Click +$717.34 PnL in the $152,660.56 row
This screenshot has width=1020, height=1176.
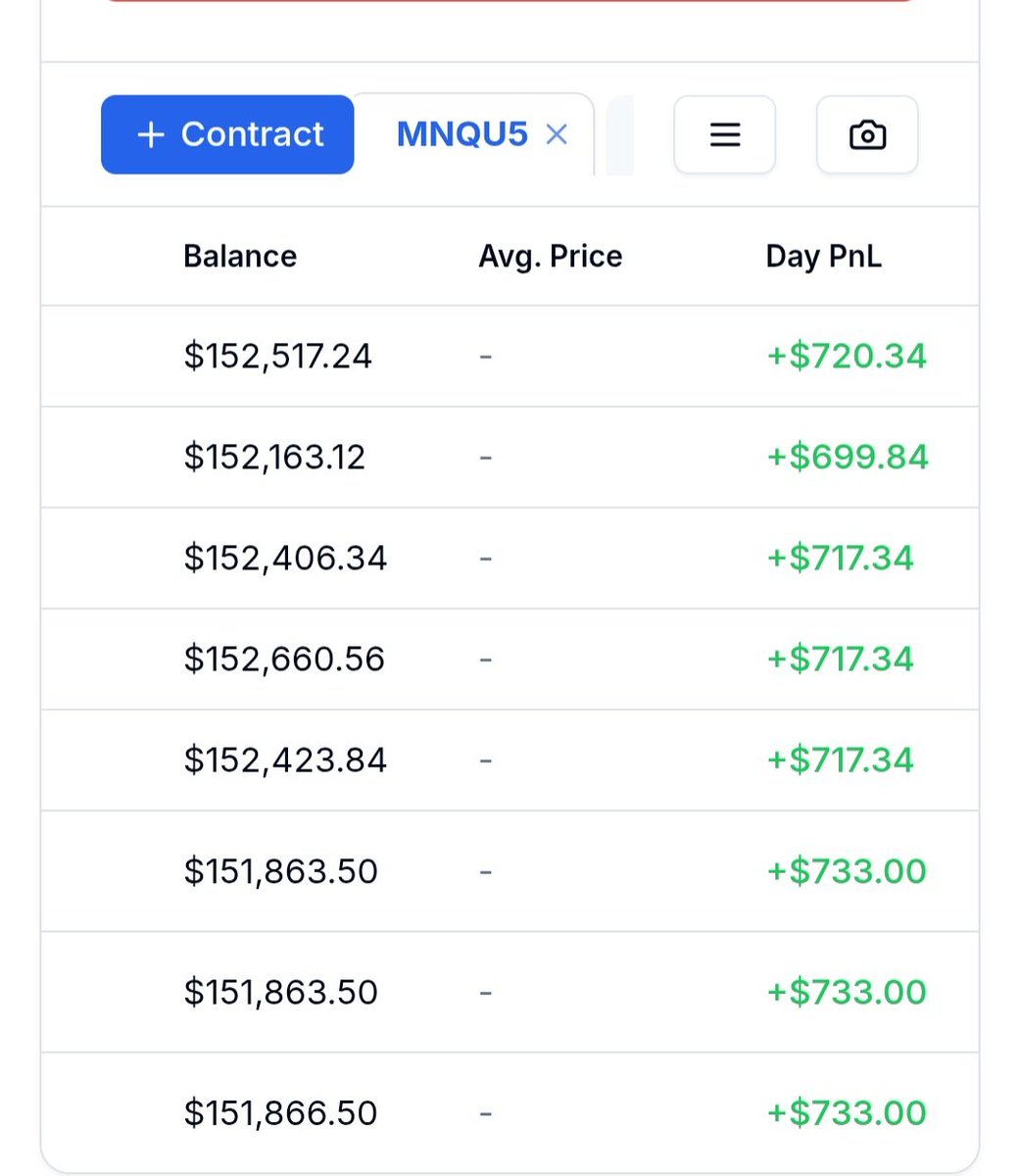[840, 659]
